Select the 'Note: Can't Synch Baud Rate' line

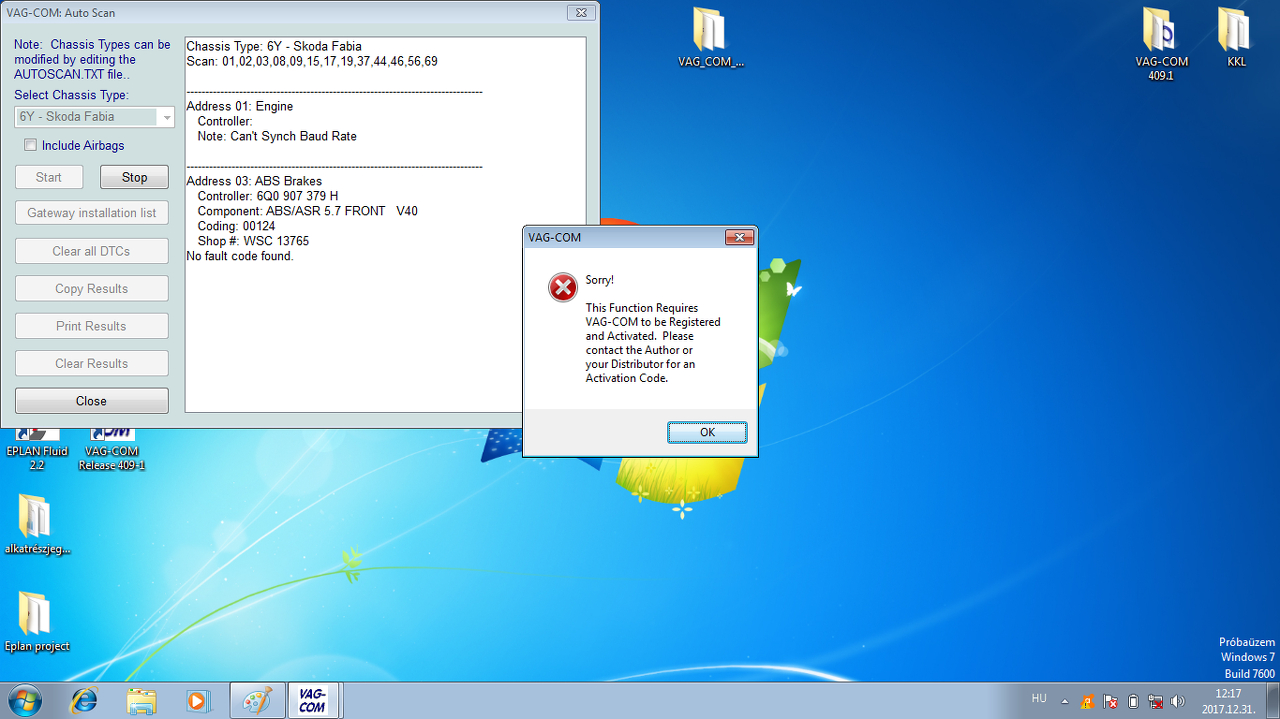coord(277,136)
